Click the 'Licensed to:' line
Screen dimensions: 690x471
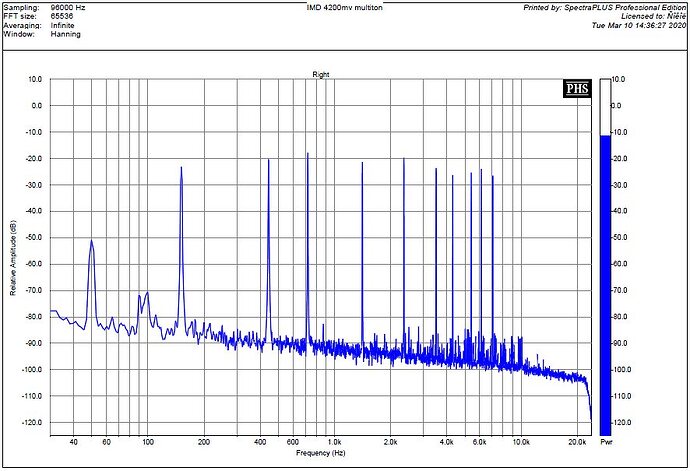(653, 16)
